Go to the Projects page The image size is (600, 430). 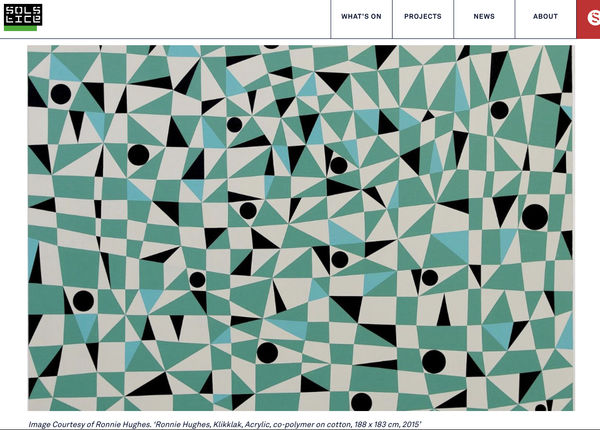click(423, 17)
